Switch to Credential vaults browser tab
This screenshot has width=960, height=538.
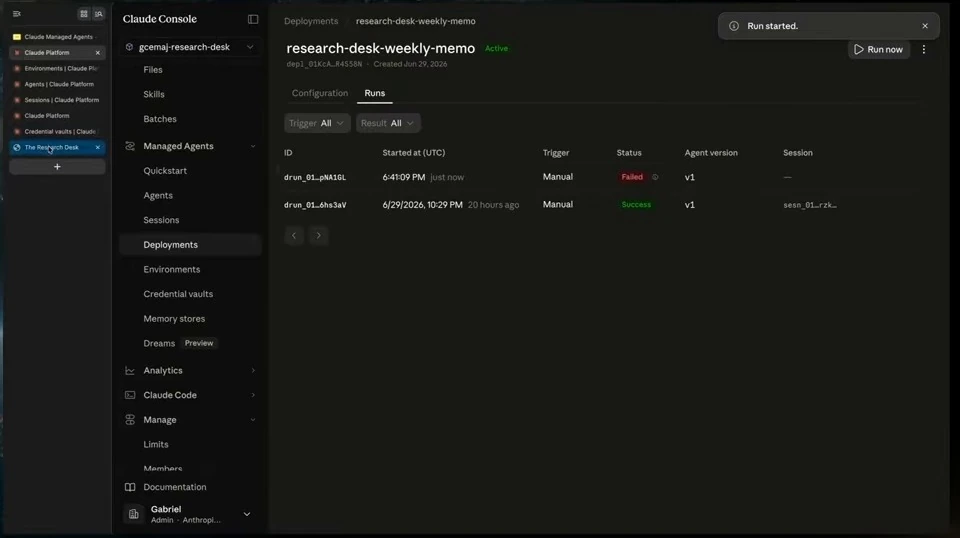pos(57,132)
